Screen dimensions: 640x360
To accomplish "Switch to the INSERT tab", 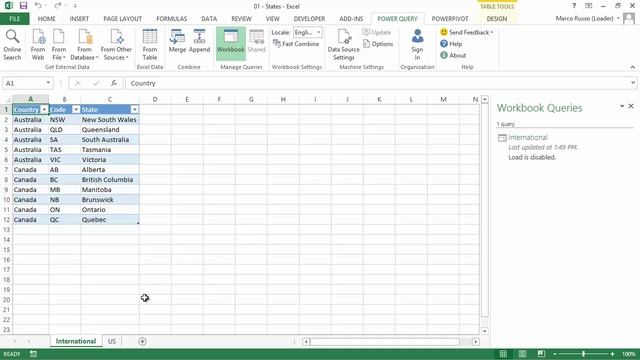I will click(x=79, y=19).
